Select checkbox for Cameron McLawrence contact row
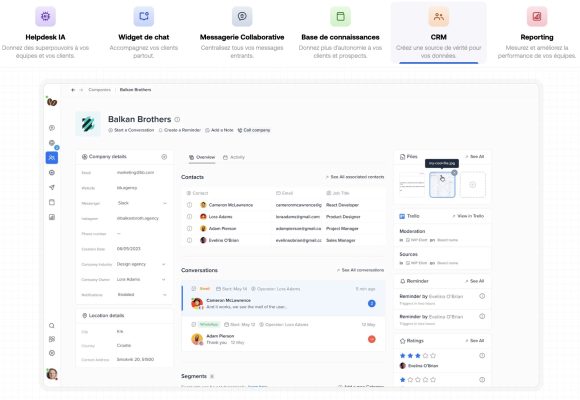This screenshot has height=400, width=580. [x=189, y=205]
